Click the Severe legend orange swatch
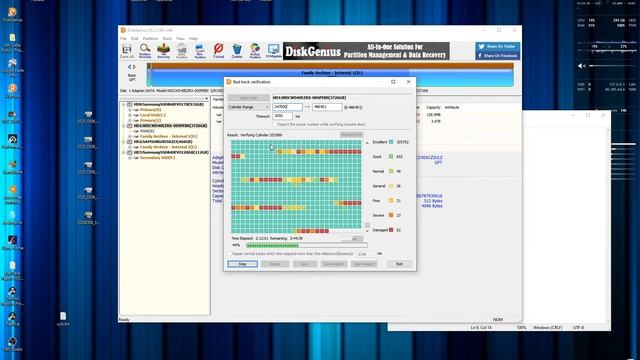The image size is (640, 360). 391,215
